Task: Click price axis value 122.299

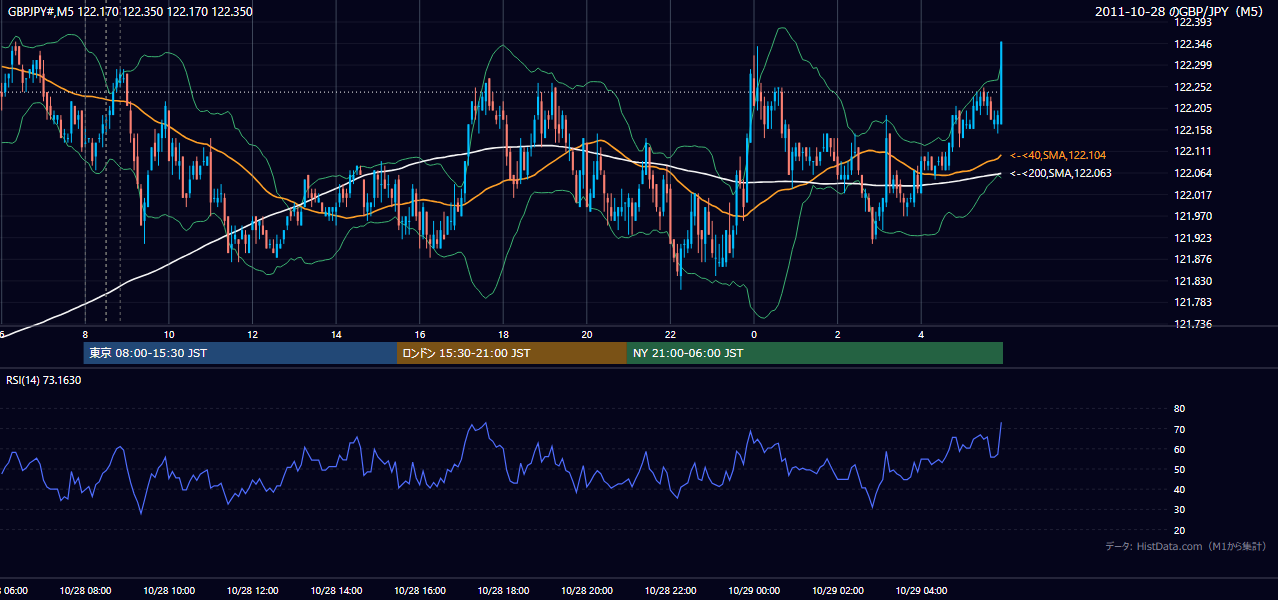Action: [x=1192, y=65]
